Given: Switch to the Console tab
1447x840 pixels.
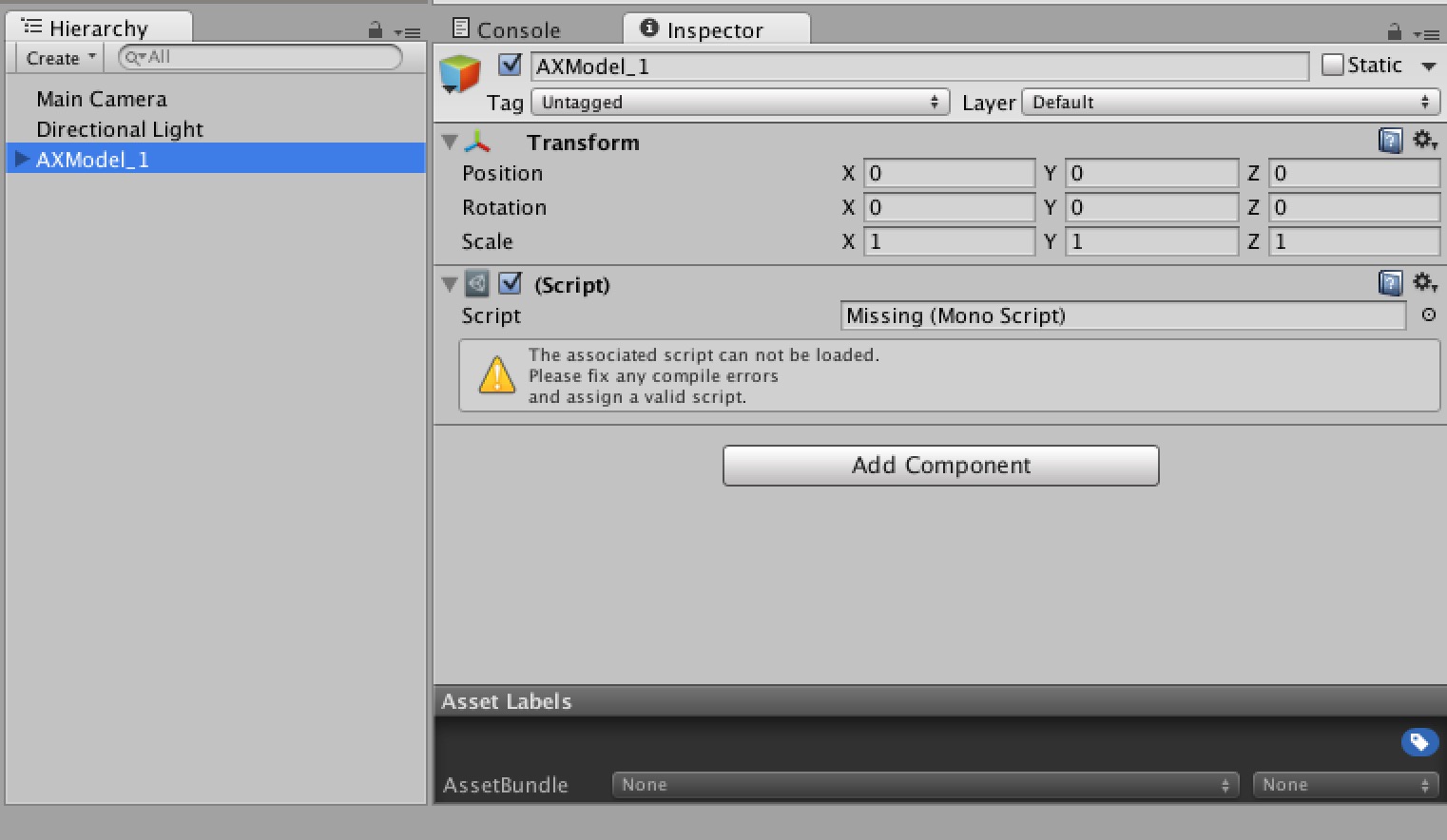Looking at the screenshot, I should tap(507, 29).
